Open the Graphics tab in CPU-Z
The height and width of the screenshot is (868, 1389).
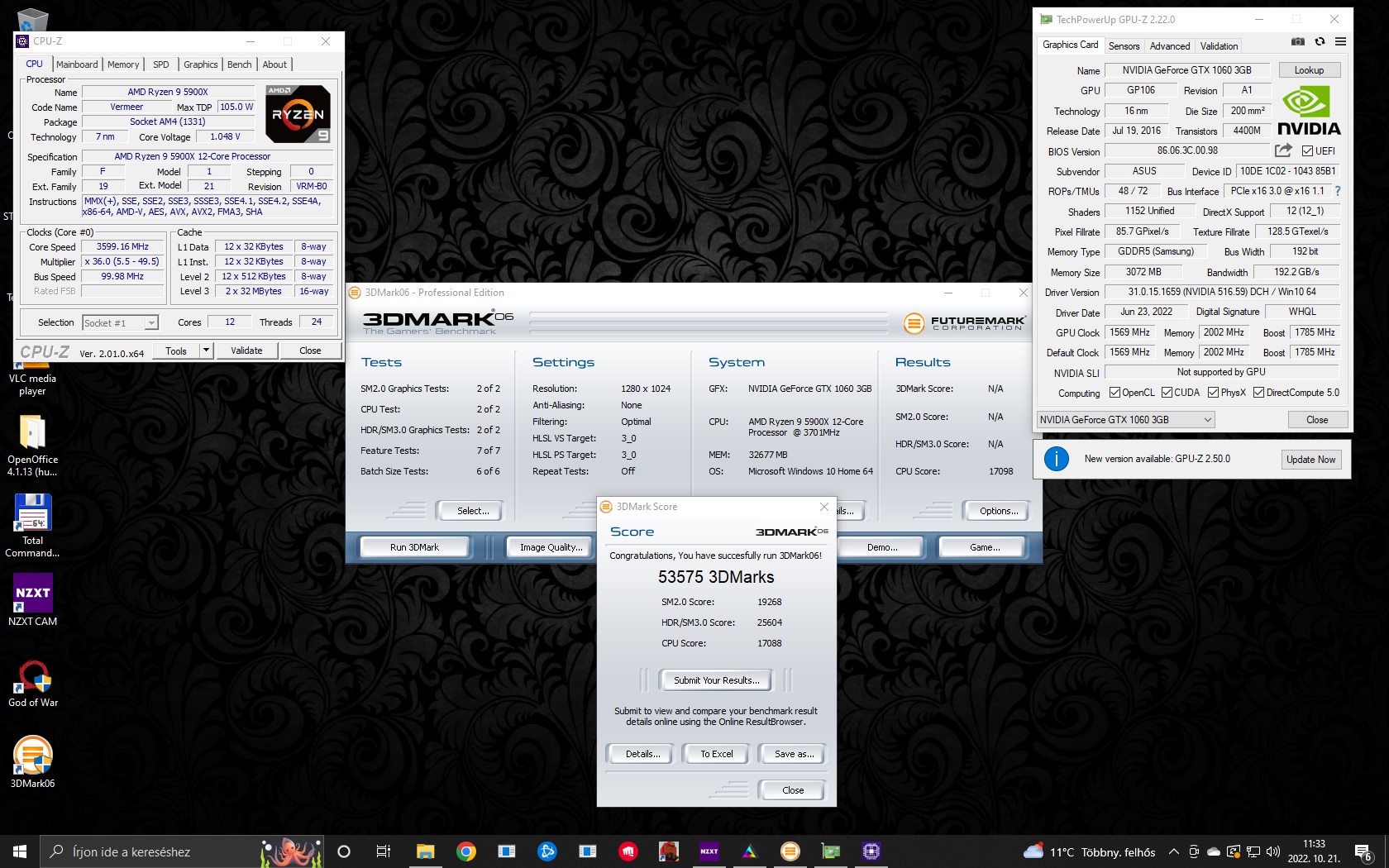[201, 64]
